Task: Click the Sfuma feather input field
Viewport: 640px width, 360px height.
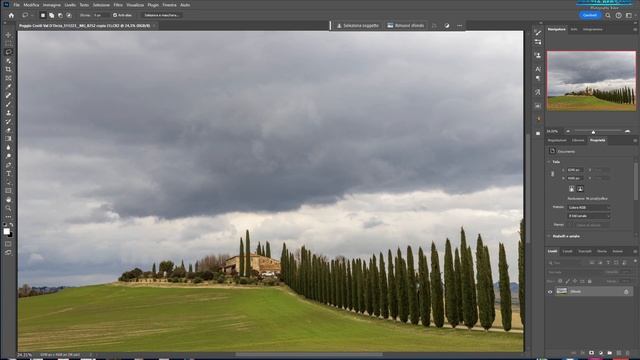Action: pyautogui.click(x=100, y=15)
